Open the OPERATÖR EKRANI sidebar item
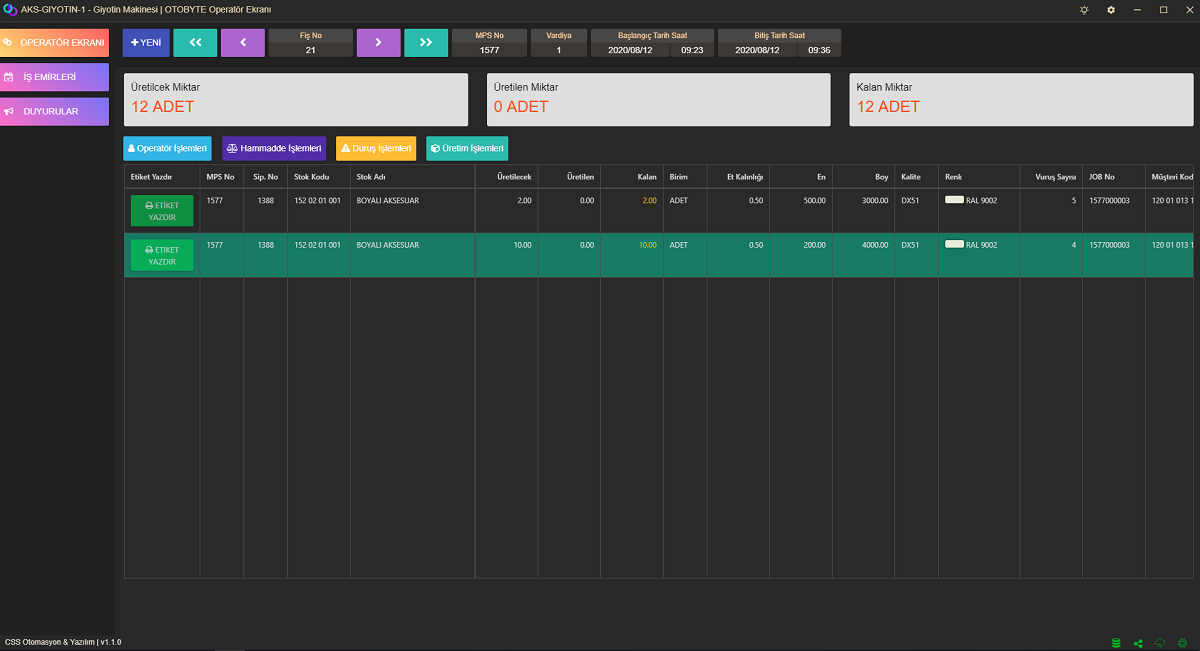 click(x=55, y=43)
